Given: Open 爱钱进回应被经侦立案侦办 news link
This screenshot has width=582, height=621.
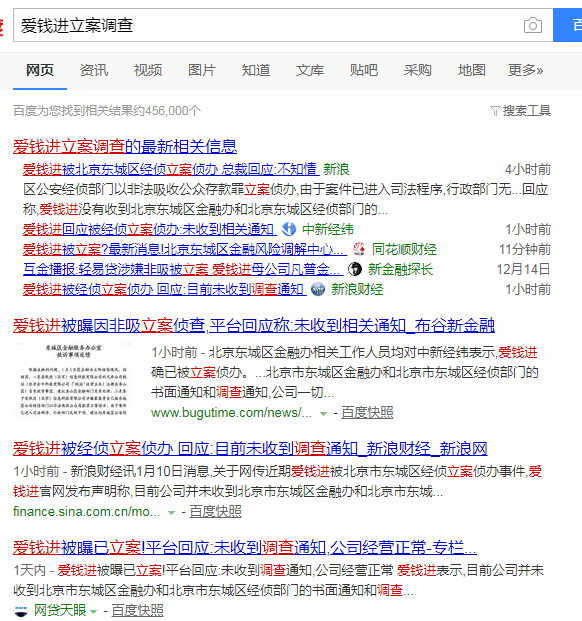Looking at the screenshot, I should [x=150, y=229].
